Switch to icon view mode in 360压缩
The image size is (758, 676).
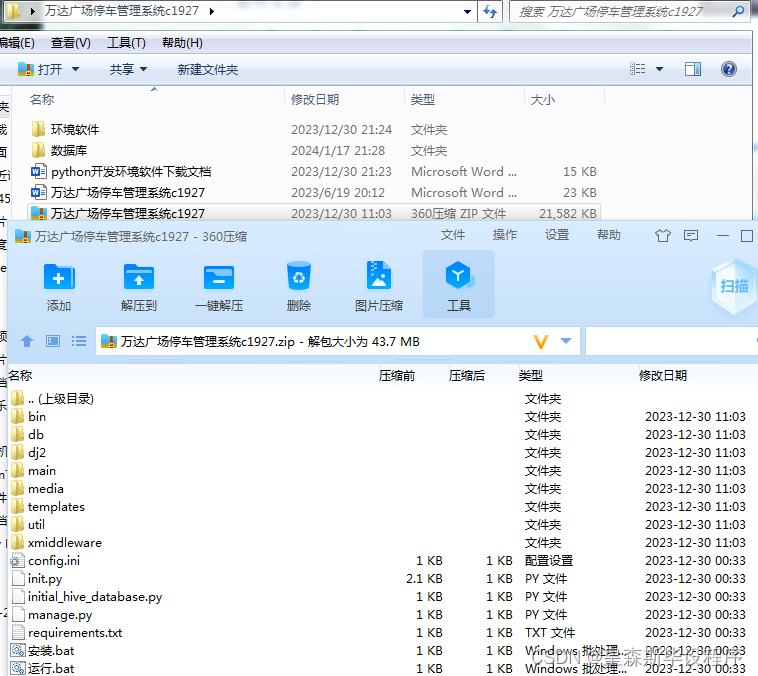(x=53, y=341)
